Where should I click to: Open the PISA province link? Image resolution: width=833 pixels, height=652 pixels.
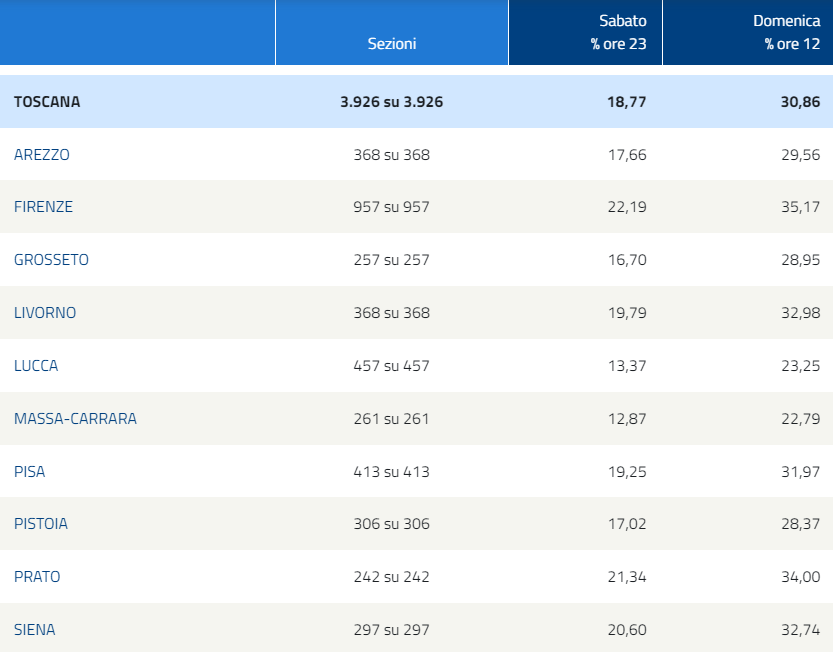(29, 472)
